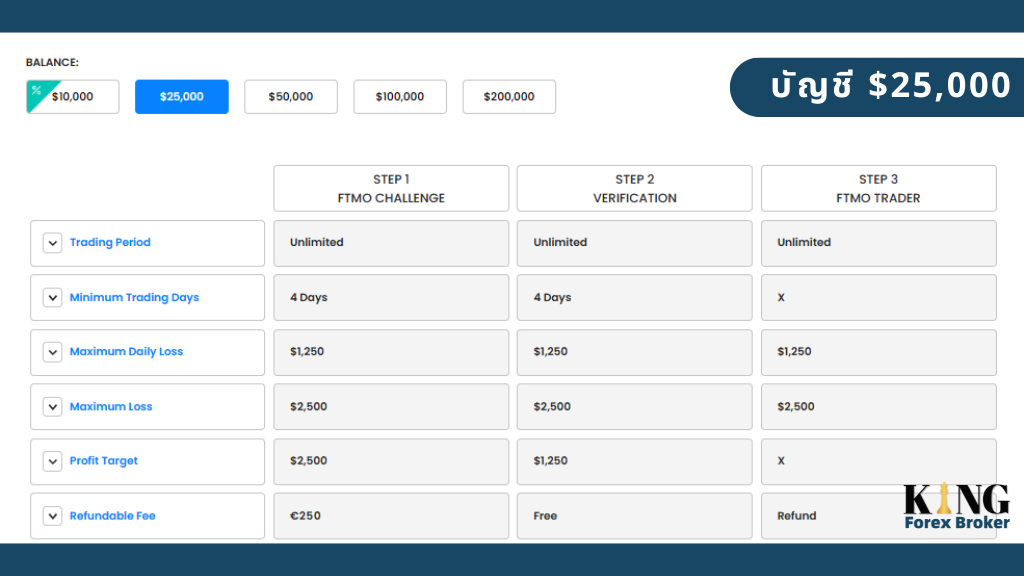Click the Step 1 Trading Period Unlimited cell
This screenshot has height=576, width=1024.
[391, 243]
